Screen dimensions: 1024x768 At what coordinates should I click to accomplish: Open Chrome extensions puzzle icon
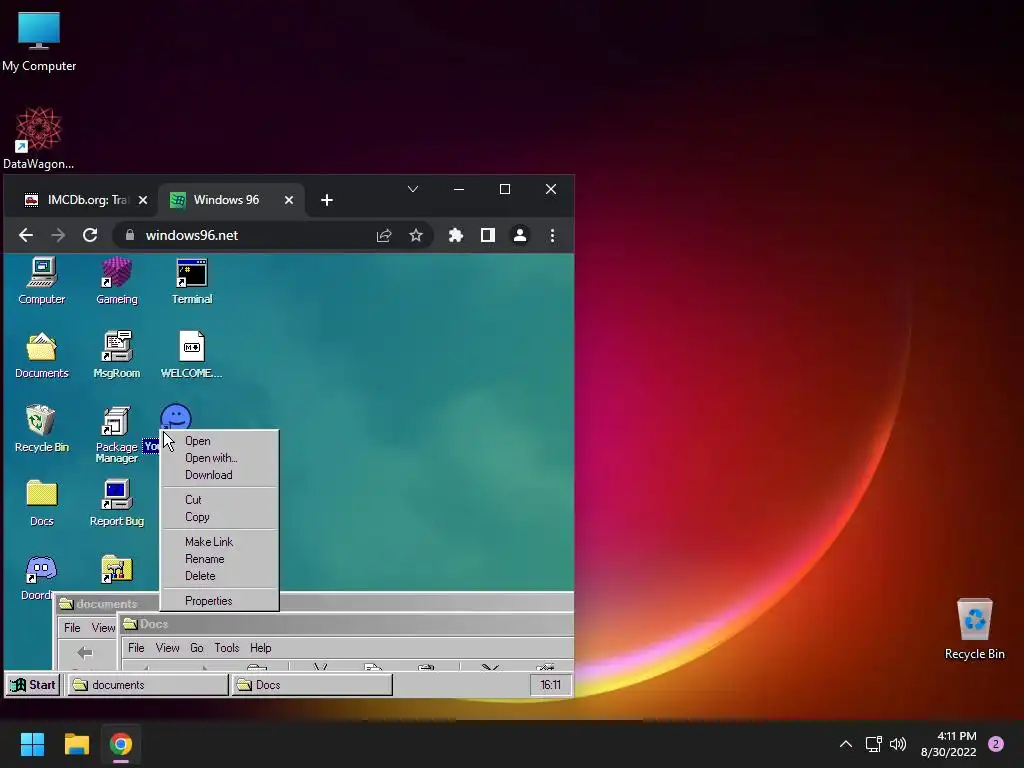(x=456, y=235)
